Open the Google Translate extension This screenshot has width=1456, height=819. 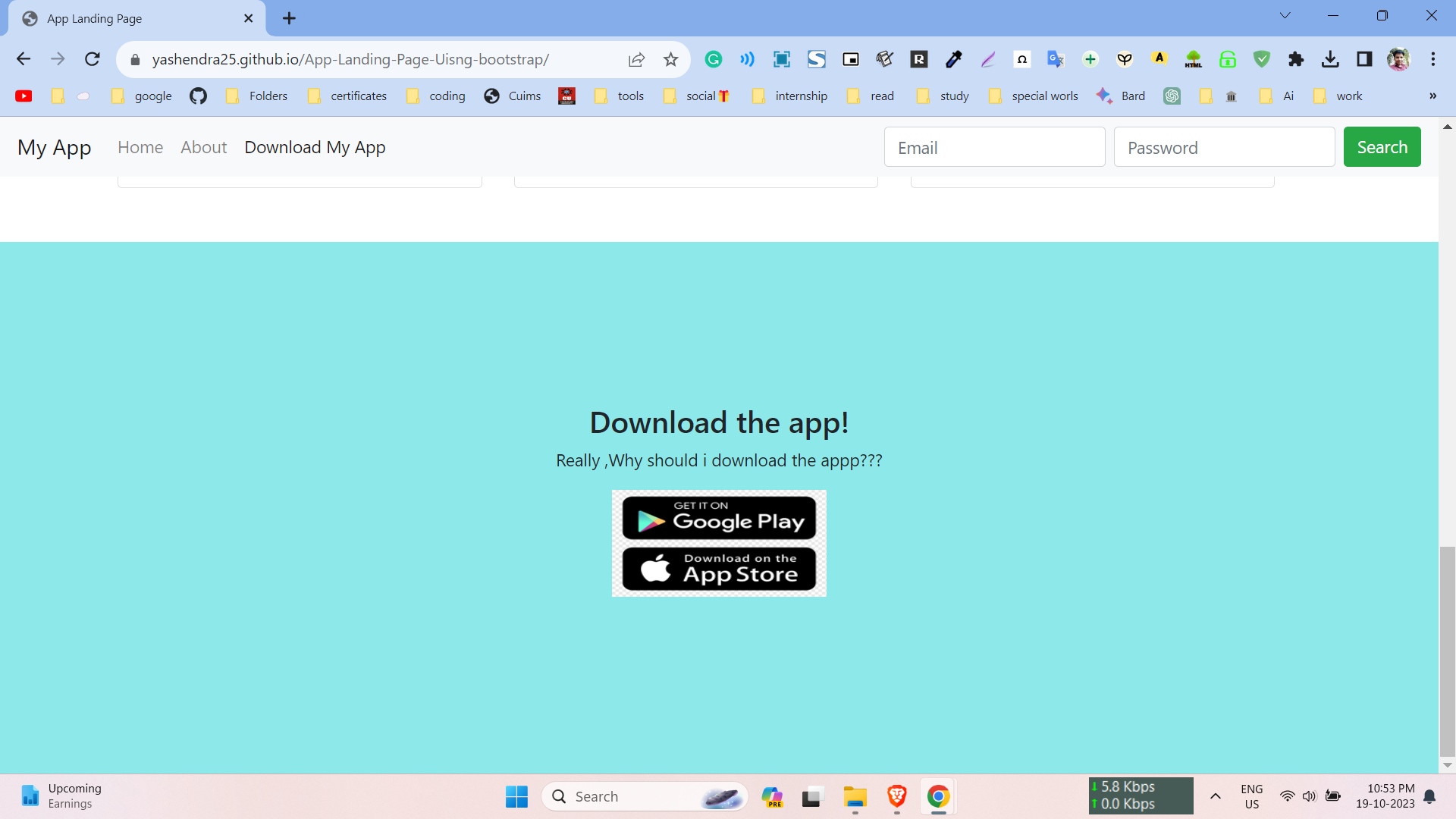point(1055,58)
